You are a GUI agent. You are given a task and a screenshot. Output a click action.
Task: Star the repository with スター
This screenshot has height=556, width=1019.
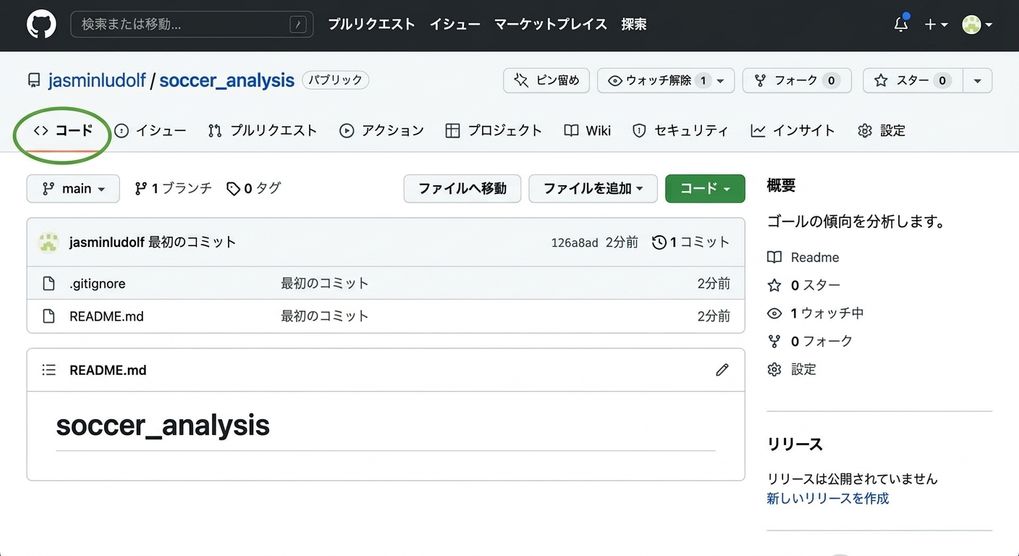pyautogui.click(x=912, y=81)
